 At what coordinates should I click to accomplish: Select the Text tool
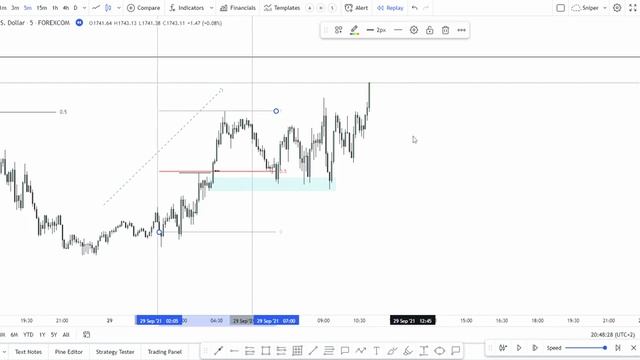pos(376,350)
